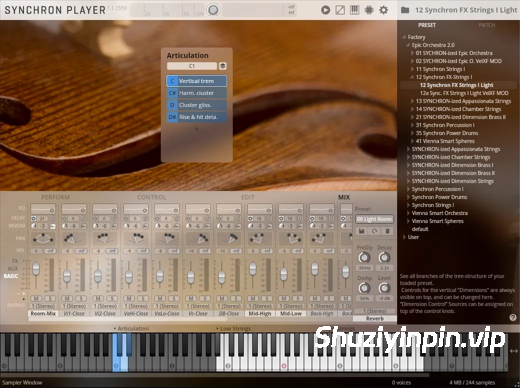Delete the reverb preset with the trash icon

tap(387, 231)
